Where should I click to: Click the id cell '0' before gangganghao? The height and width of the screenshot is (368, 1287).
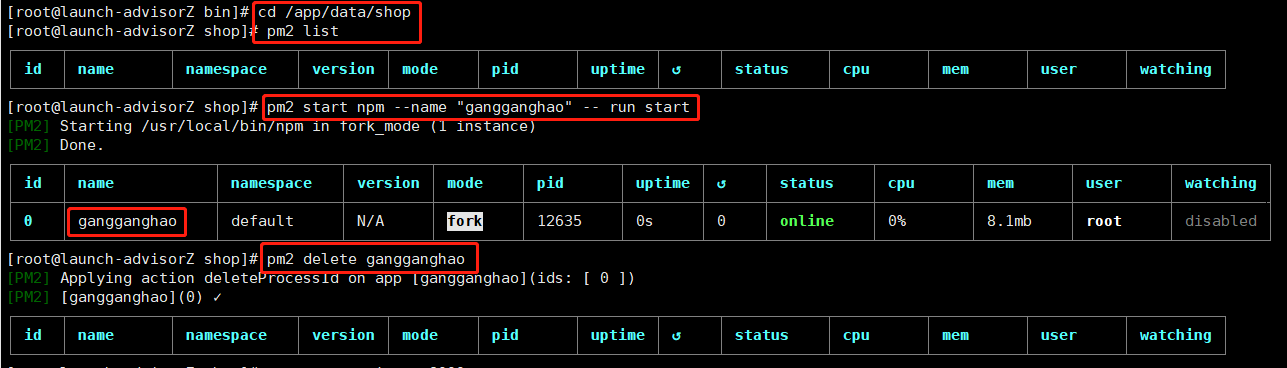pos(28,221)
